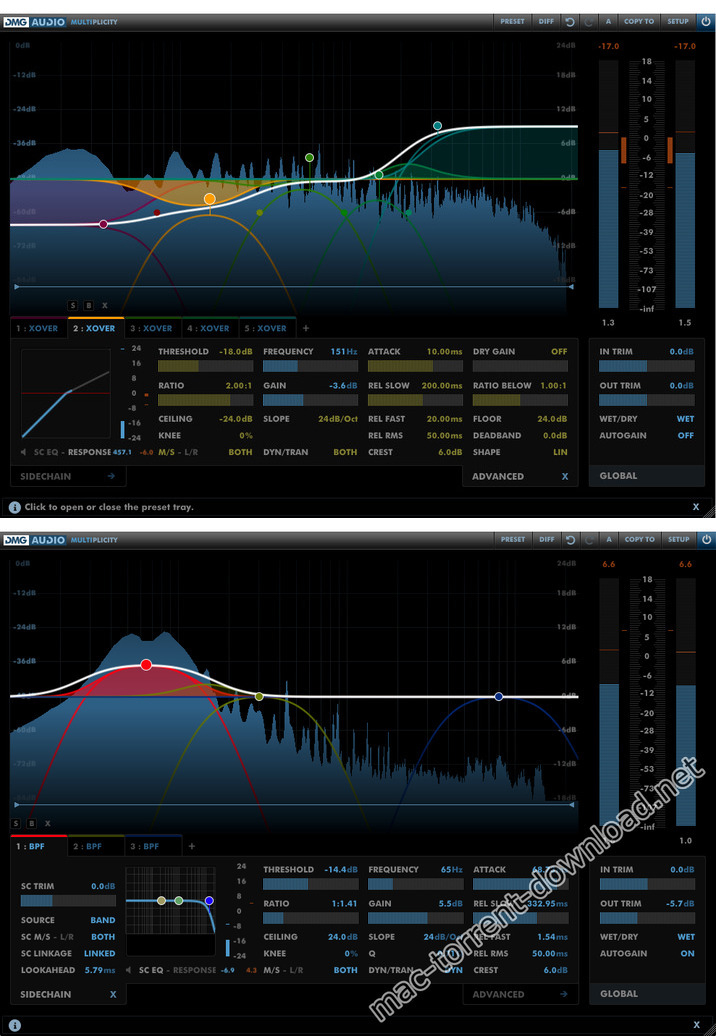716x1036 pixels.
Task: Switch to 4 : XOVER band tab
Action: click(209, 328)
